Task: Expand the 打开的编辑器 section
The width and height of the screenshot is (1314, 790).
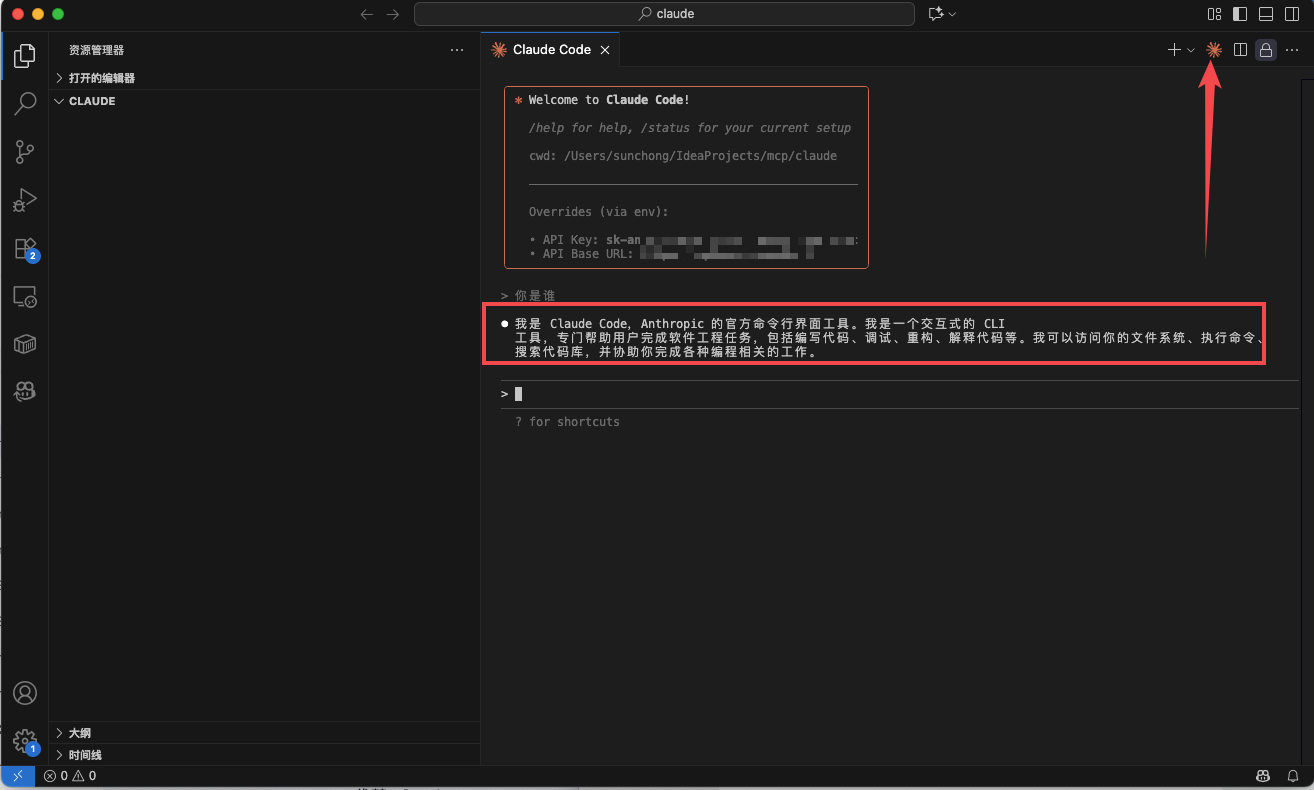Action: 101,78
